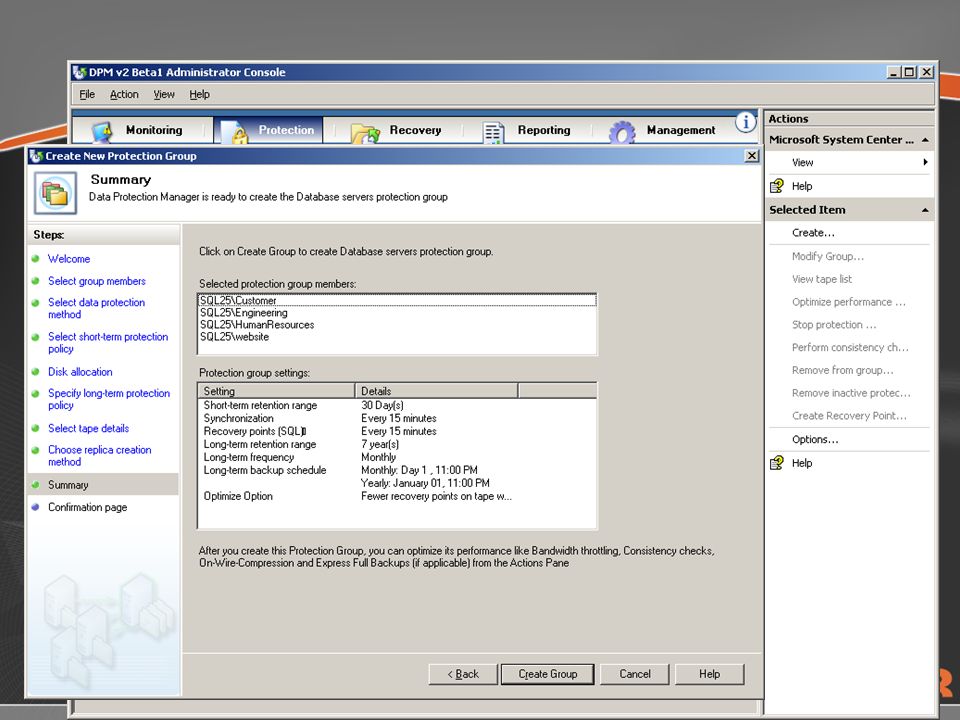This screenshot has width=960, height=720.
Task: Go to the Welcome step
Action: coord(69,259)
